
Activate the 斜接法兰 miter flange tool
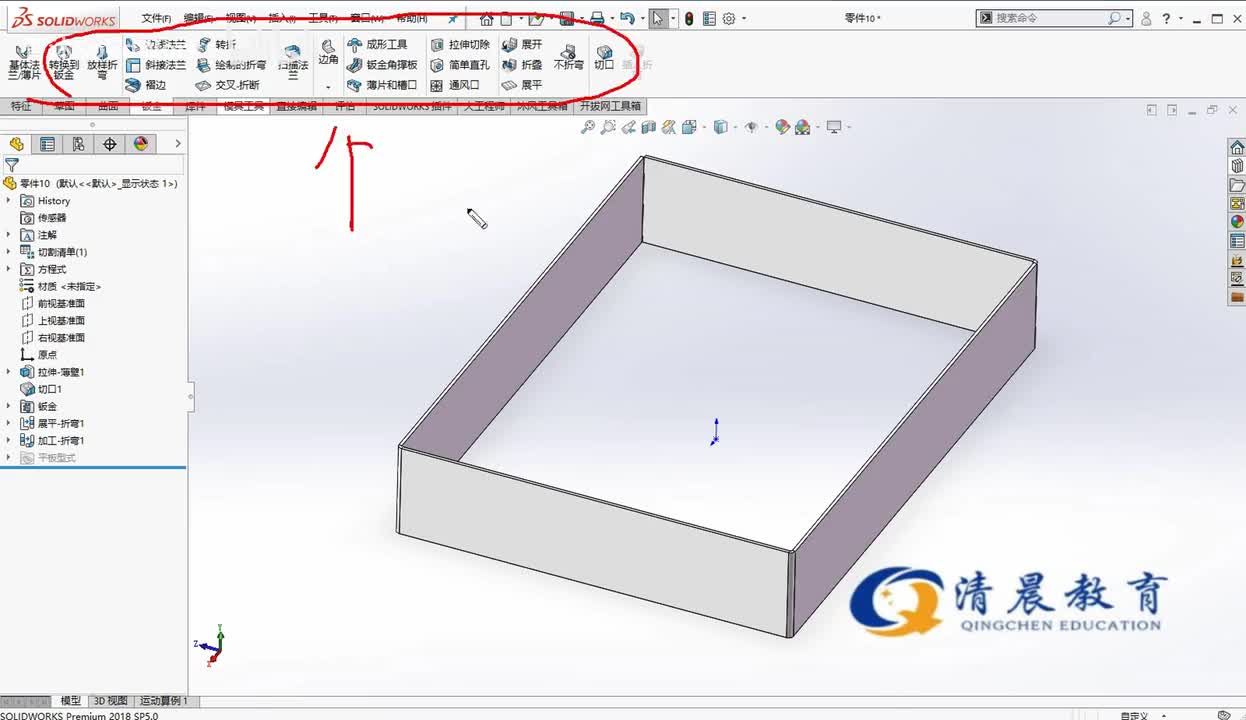pyautogui.click(x=156, y=65)
